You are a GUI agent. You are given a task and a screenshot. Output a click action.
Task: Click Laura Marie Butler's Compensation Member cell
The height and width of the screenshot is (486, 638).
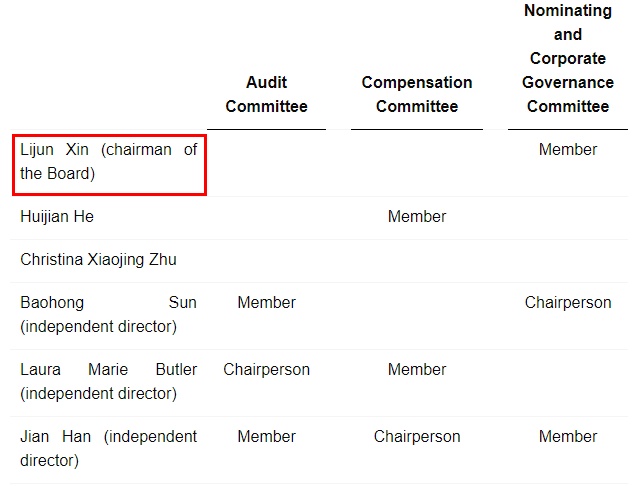point(417,369)
